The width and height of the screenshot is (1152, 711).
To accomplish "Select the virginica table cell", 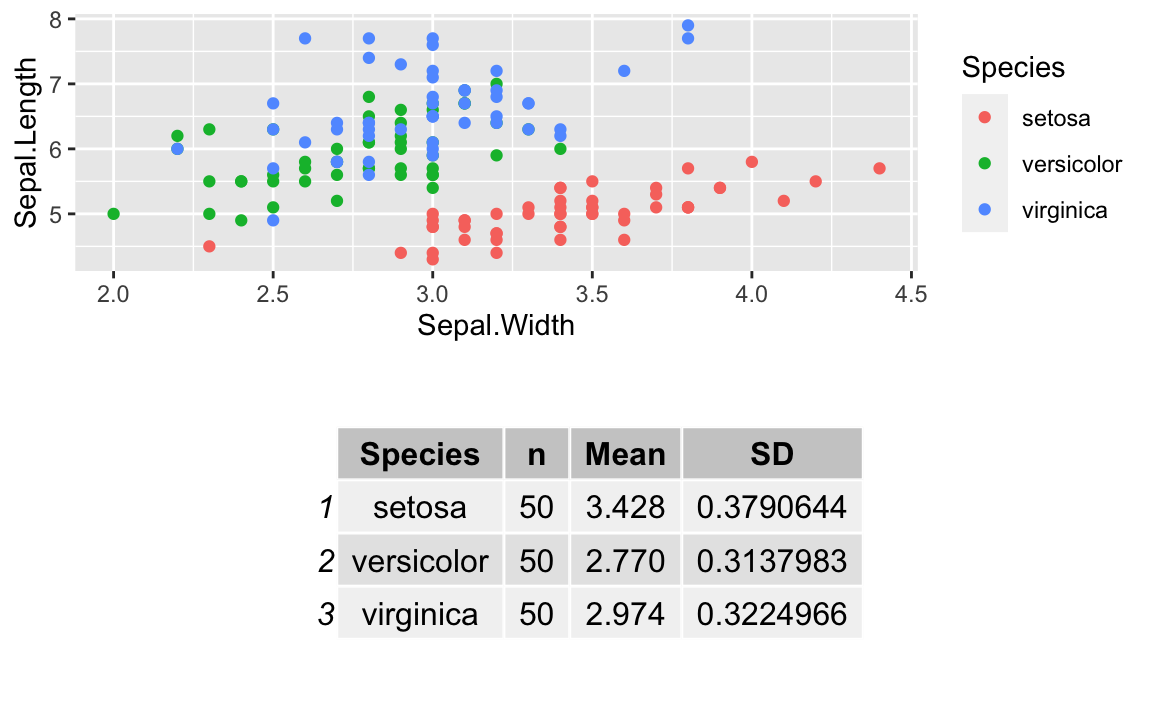I will pyautogui.click(x=420, y=613).
